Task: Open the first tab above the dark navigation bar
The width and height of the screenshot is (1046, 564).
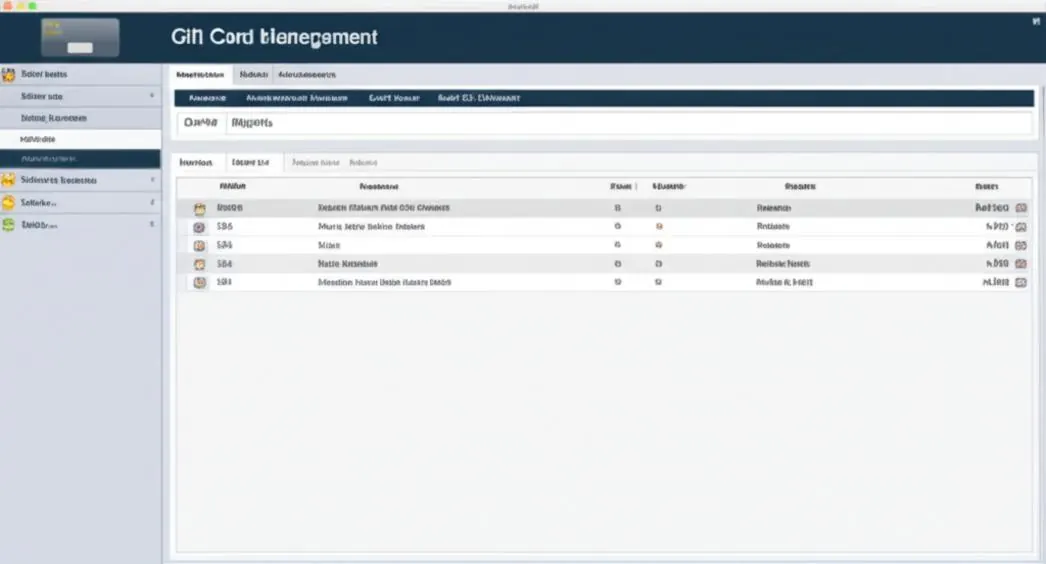Action: [200, 75]
